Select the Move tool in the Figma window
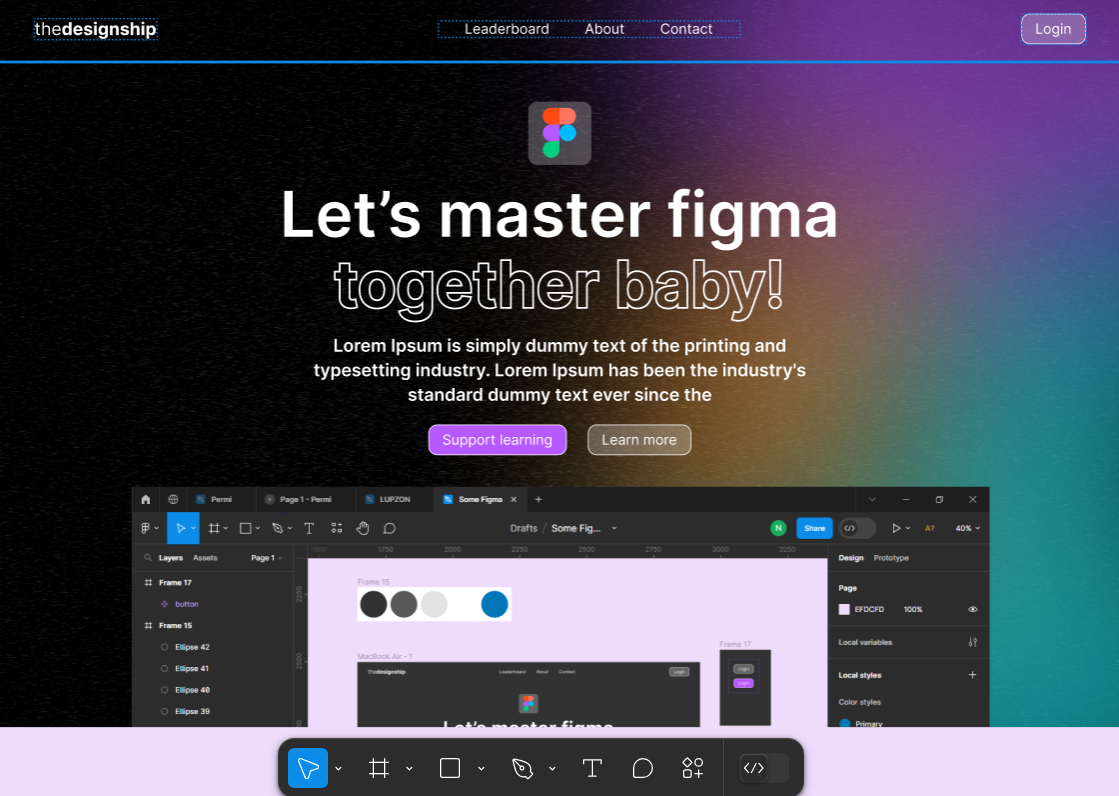1119x796 pixels. pyautogui.click(x=181, y=528)
